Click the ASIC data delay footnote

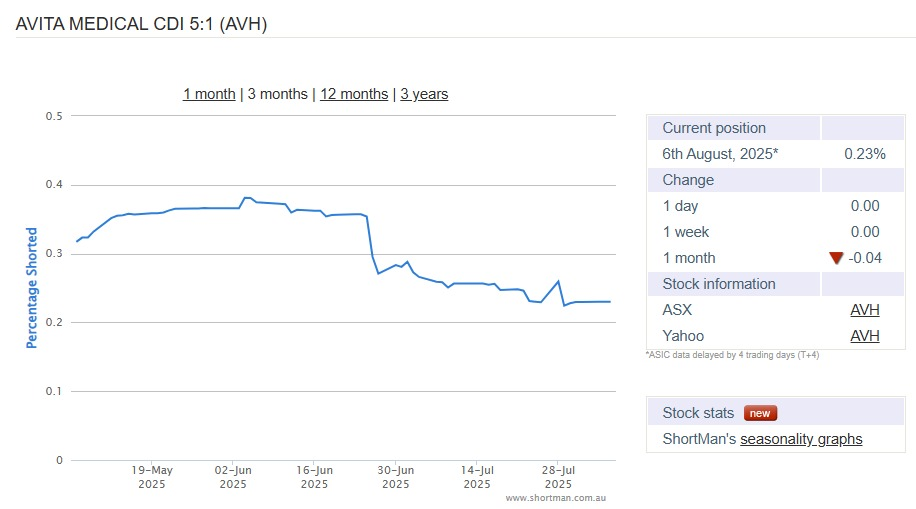[733, 355]
